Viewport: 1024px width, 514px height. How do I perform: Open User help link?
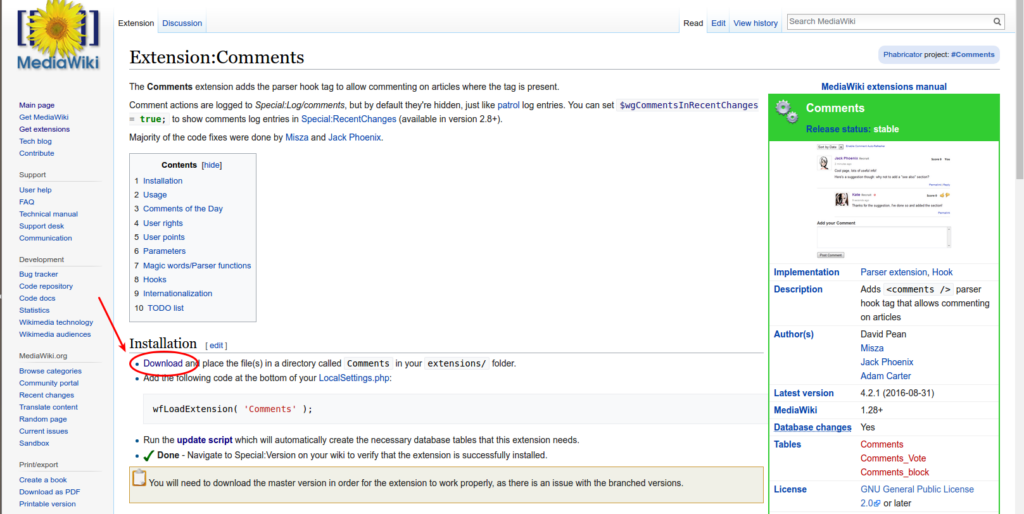[x=35, y=190]
